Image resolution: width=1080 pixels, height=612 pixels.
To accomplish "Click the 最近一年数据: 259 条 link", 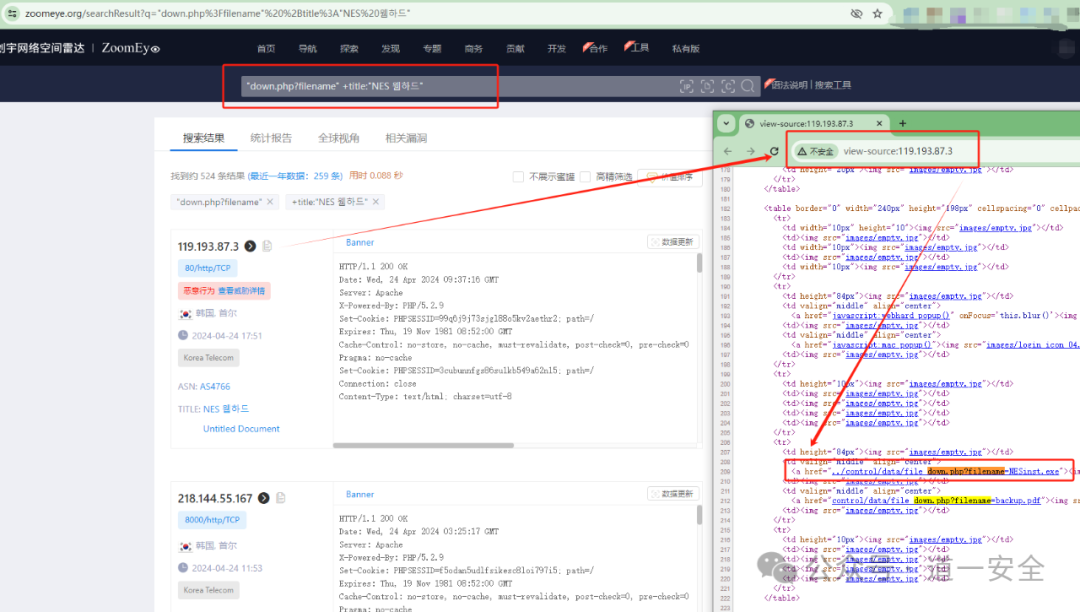I will [x=295, y=176].
